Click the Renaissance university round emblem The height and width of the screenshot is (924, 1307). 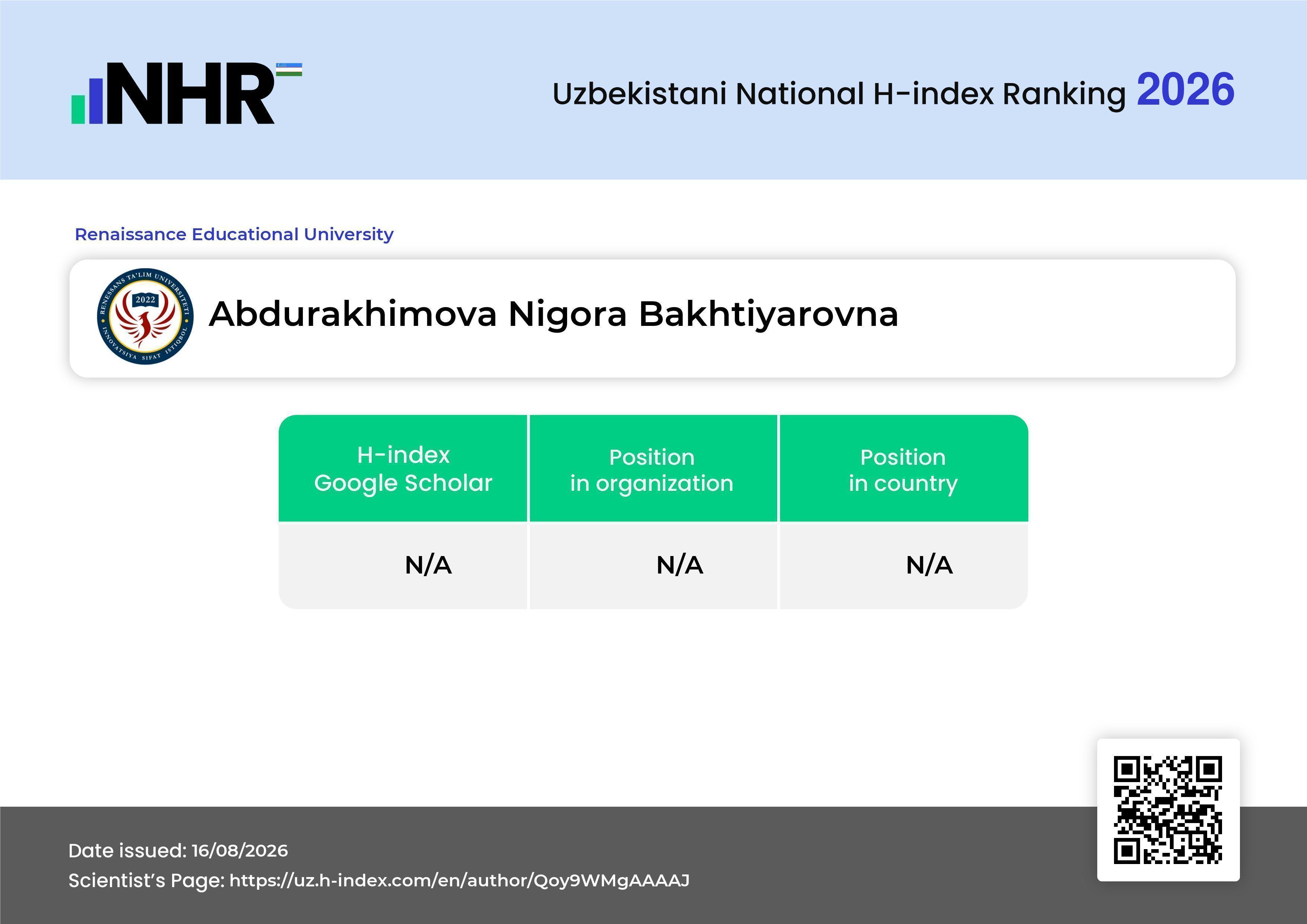pyautogui.click(x=145, y=316)
